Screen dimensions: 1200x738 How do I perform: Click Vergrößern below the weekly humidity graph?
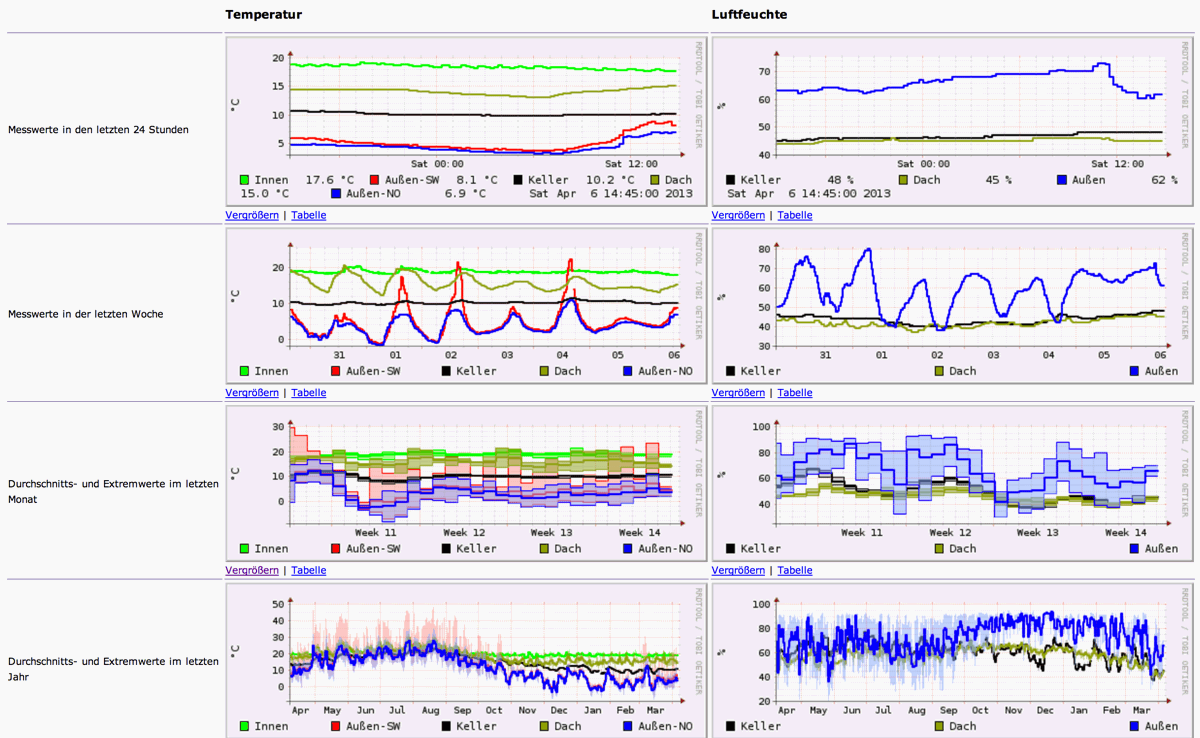click(738, 393)
